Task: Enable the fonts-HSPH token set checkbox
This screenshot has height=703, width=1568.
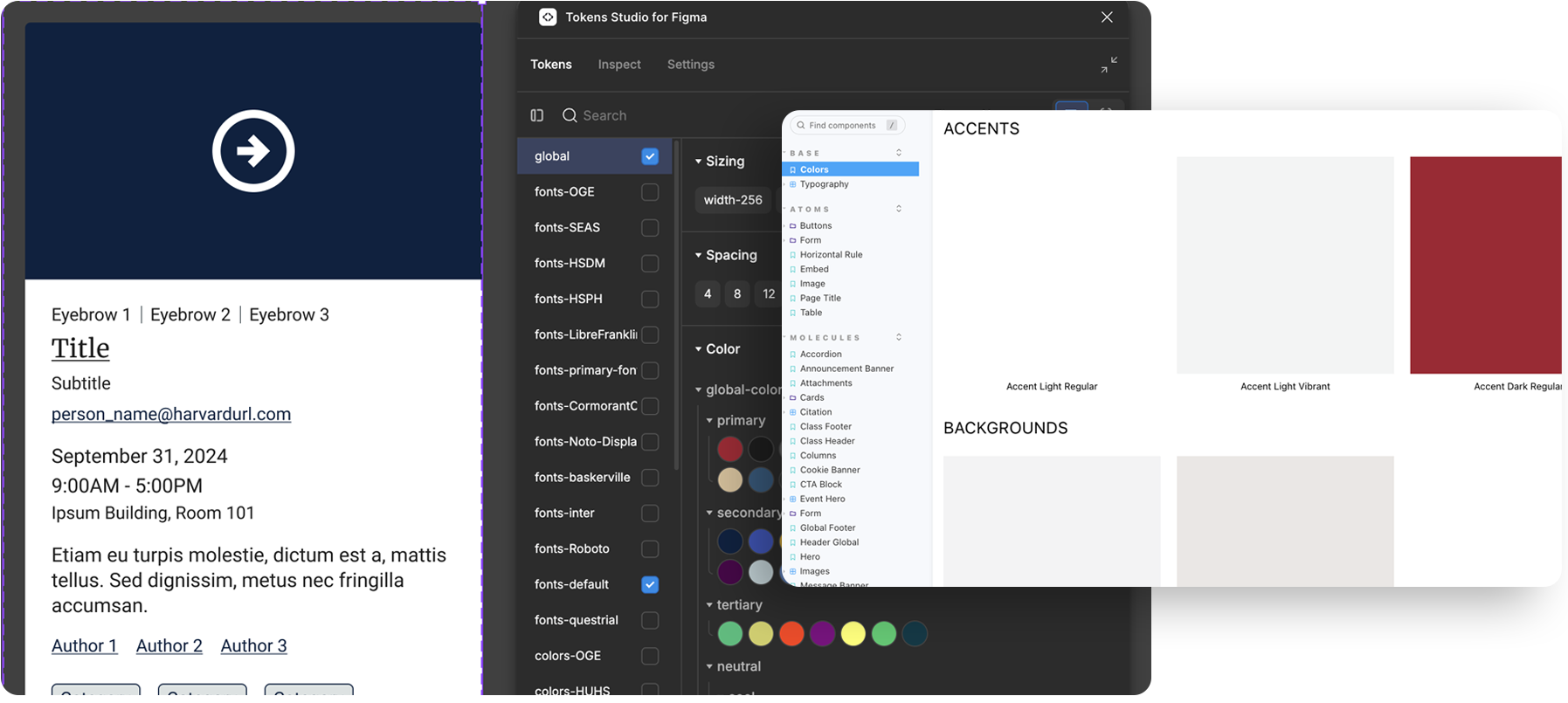Action: (x=650, y=300)
